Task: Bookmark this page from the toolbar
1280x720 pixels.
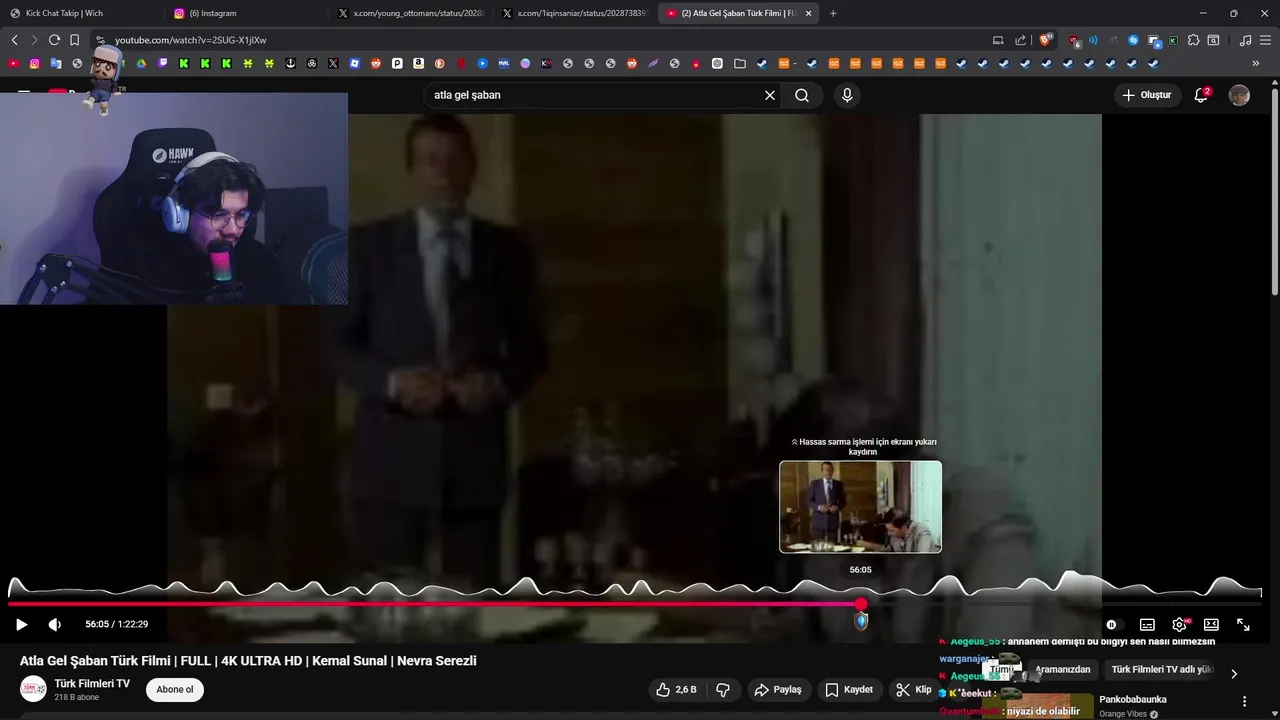Action: pos(74,40)
